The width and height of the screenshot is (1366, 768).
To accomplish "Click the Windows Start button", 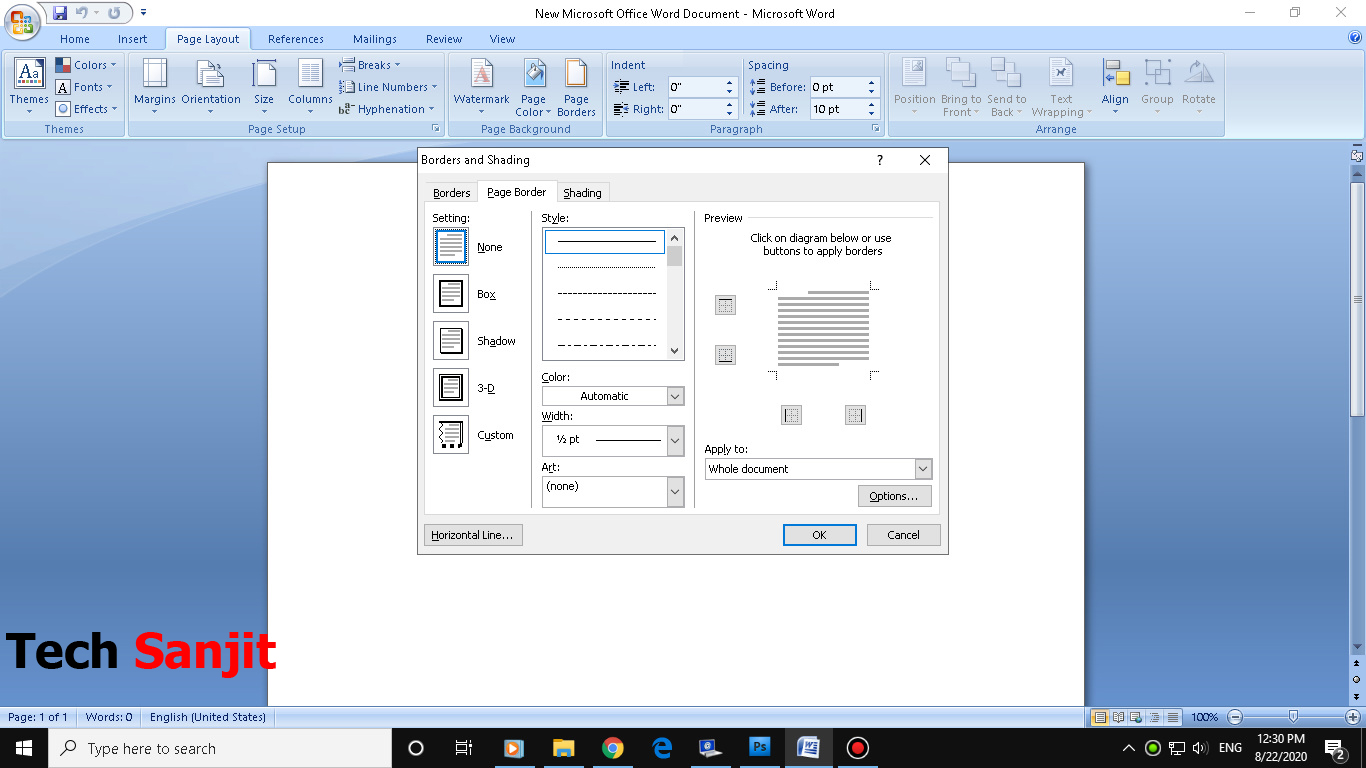I will tap(24, 748).
